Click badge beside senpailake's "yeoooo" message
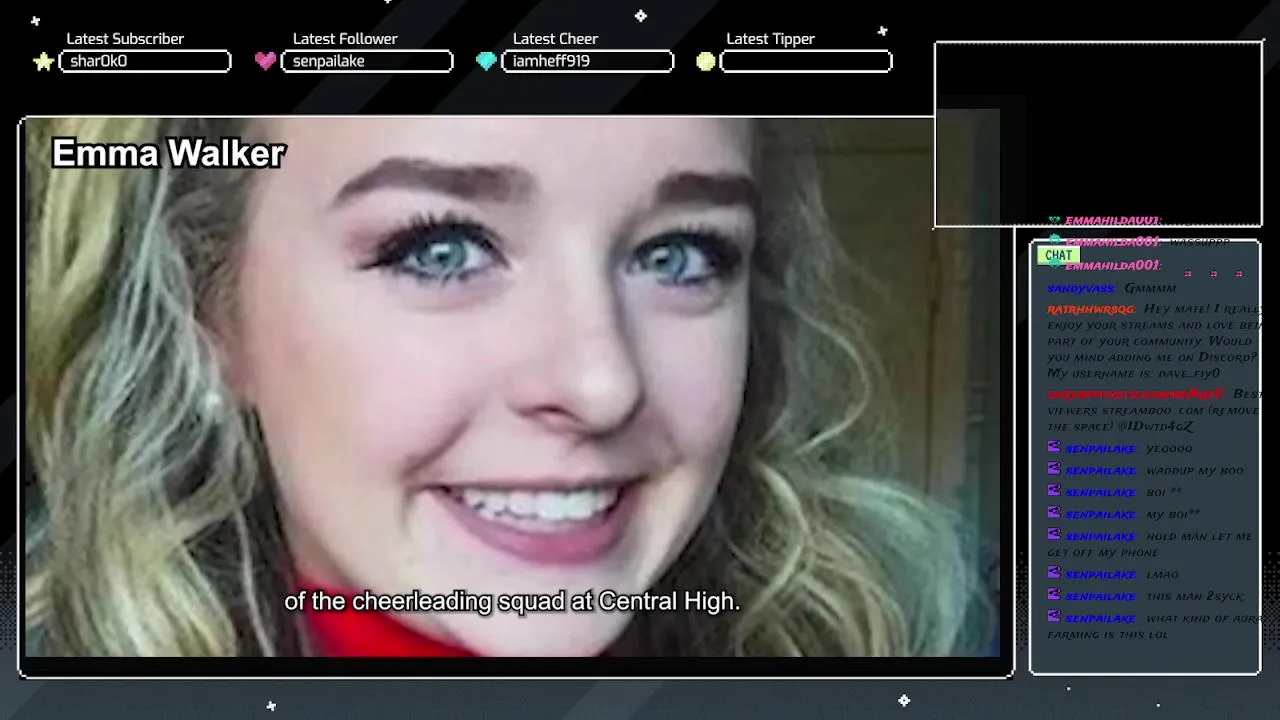1280x720 pixels. [x=1054, y=447]
